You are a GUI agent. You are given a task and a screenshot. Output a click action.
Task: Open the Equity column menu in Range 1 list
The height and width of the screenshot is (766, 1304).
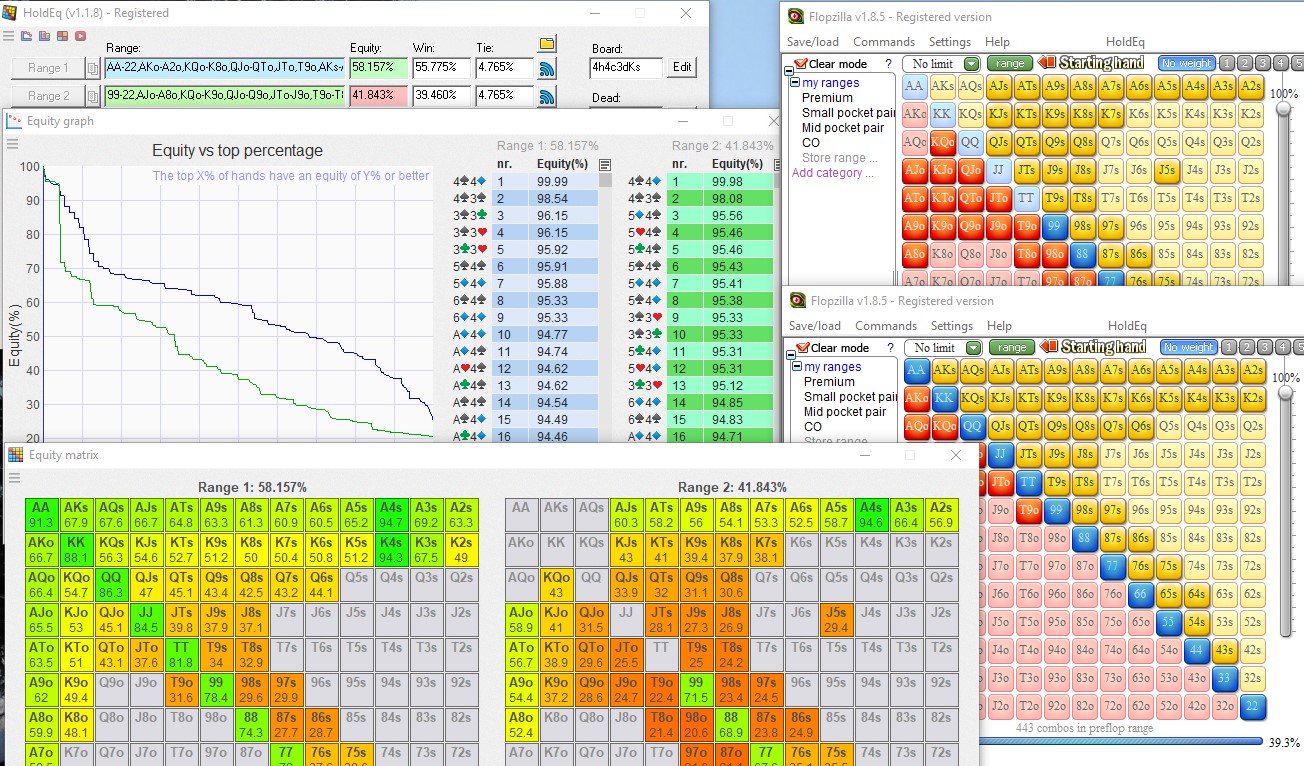coord(604,165)
